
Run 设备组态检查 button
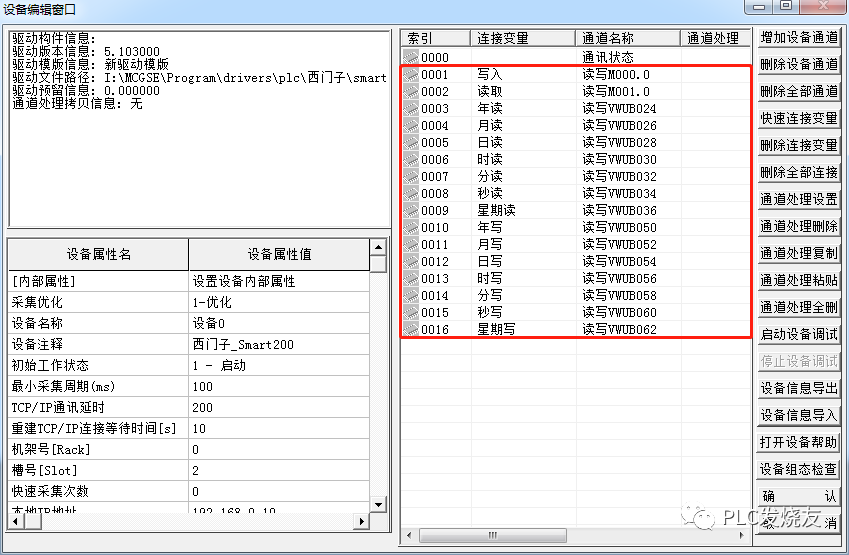799,469
